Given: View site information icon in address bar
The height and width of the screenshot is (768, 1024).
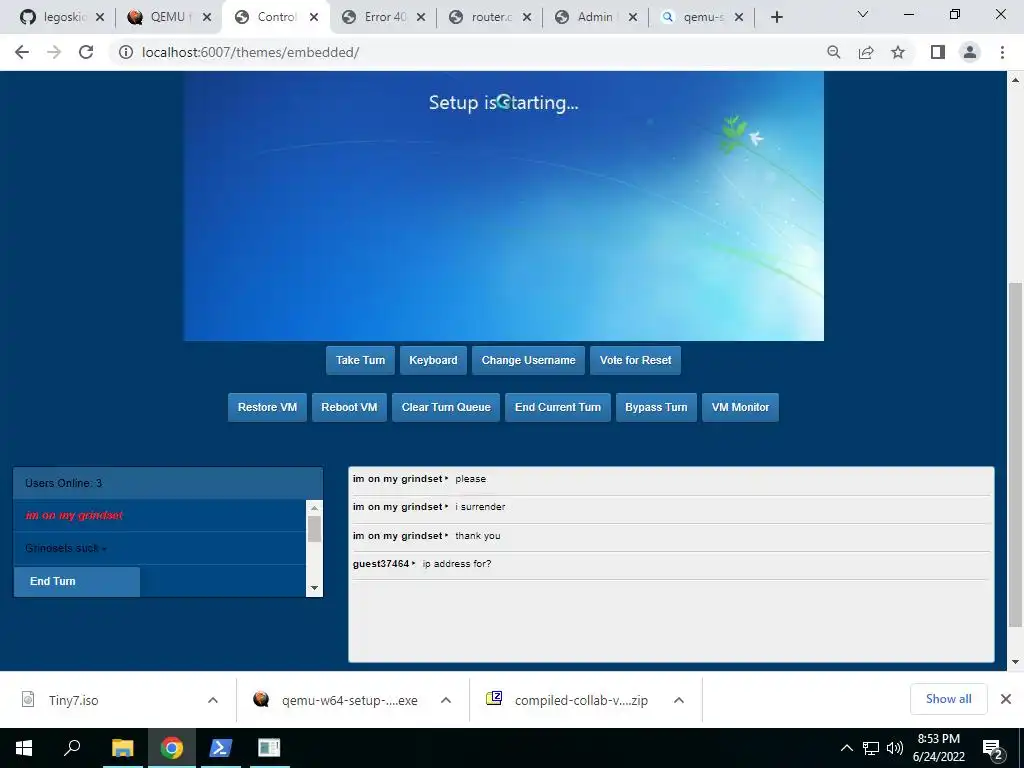Looking at the screenshot, I should (x=125, y=52).
